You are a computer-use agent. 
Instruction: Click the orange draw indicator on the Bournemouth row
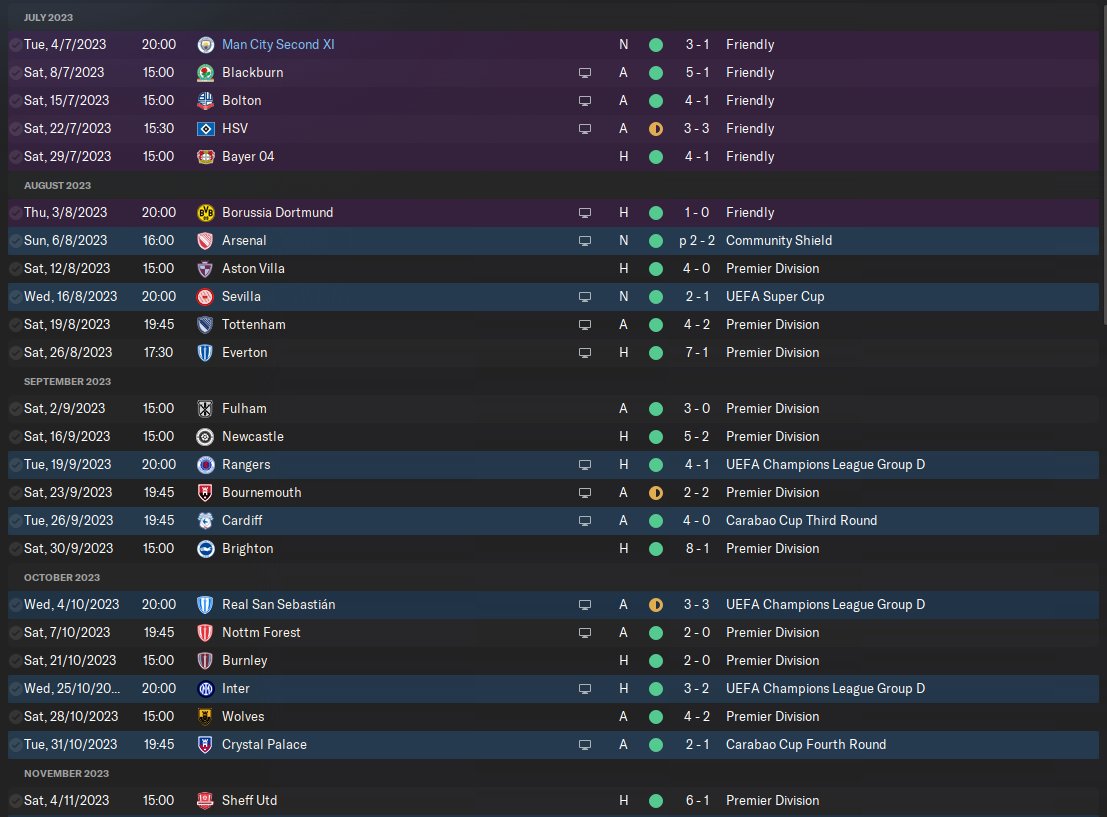(656, 493)
